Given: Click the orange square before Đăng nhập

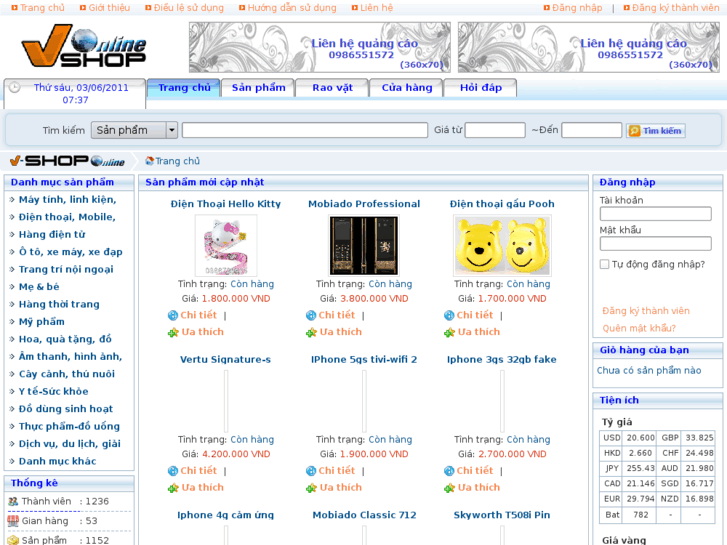Looking at the screenshot, I should point(546,7).
